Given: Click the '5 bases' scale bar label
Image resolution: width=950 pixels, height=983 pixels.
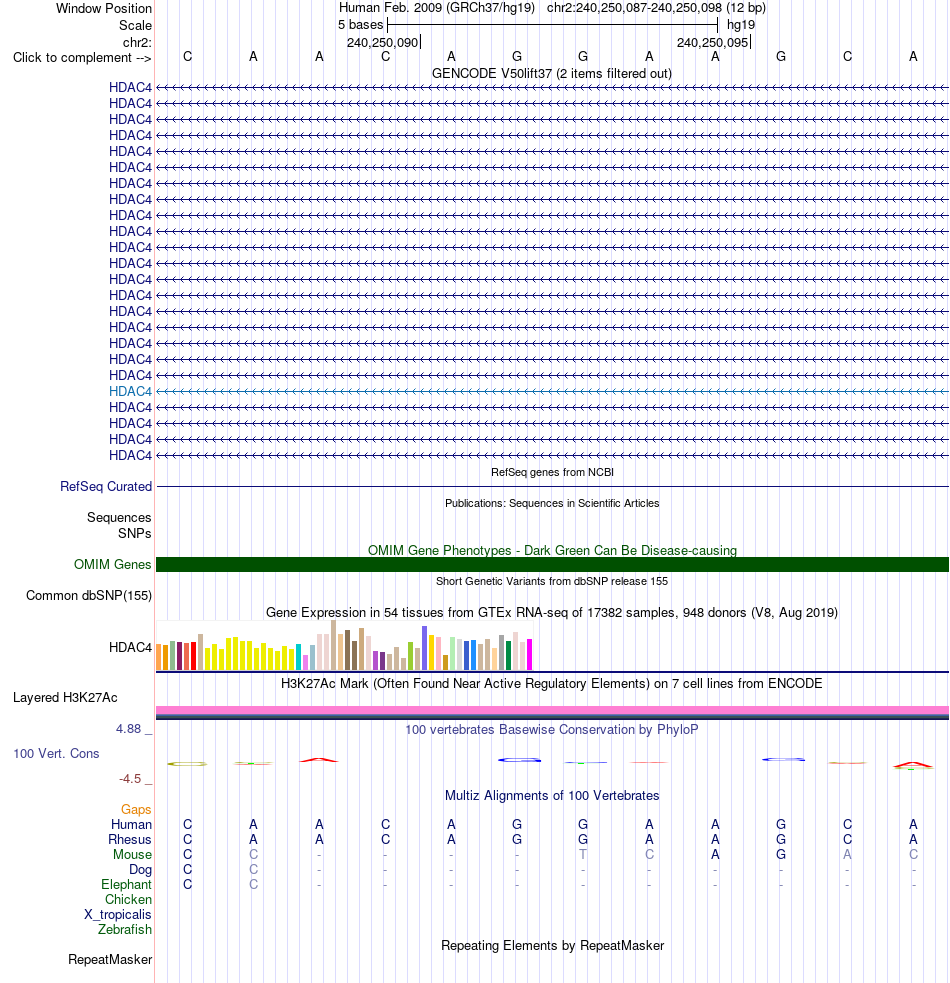Looking at the screenshot, I should 360,25.
